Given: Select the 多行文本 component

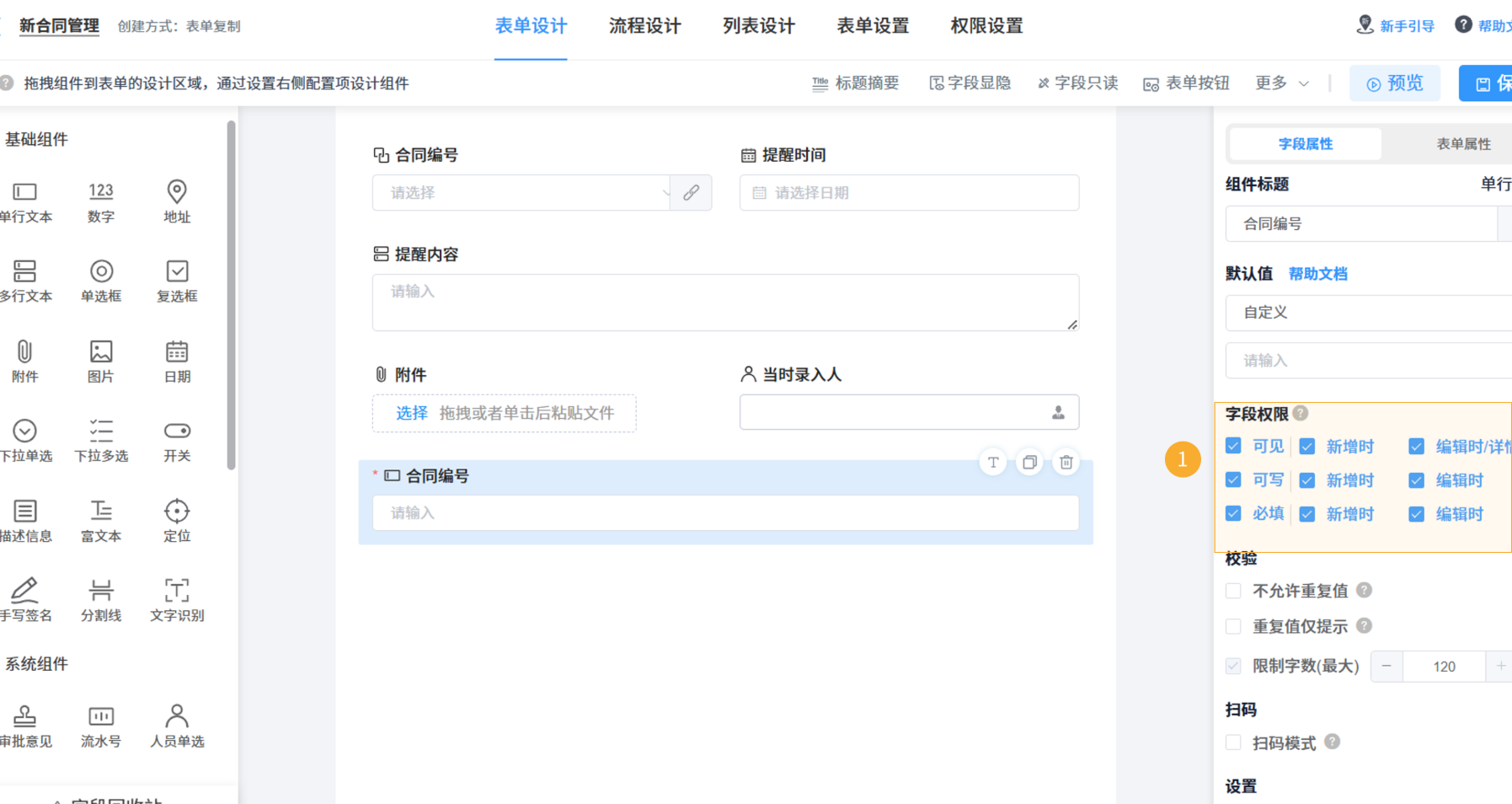Looking at the screenshot, I should (x=25, y=281).
